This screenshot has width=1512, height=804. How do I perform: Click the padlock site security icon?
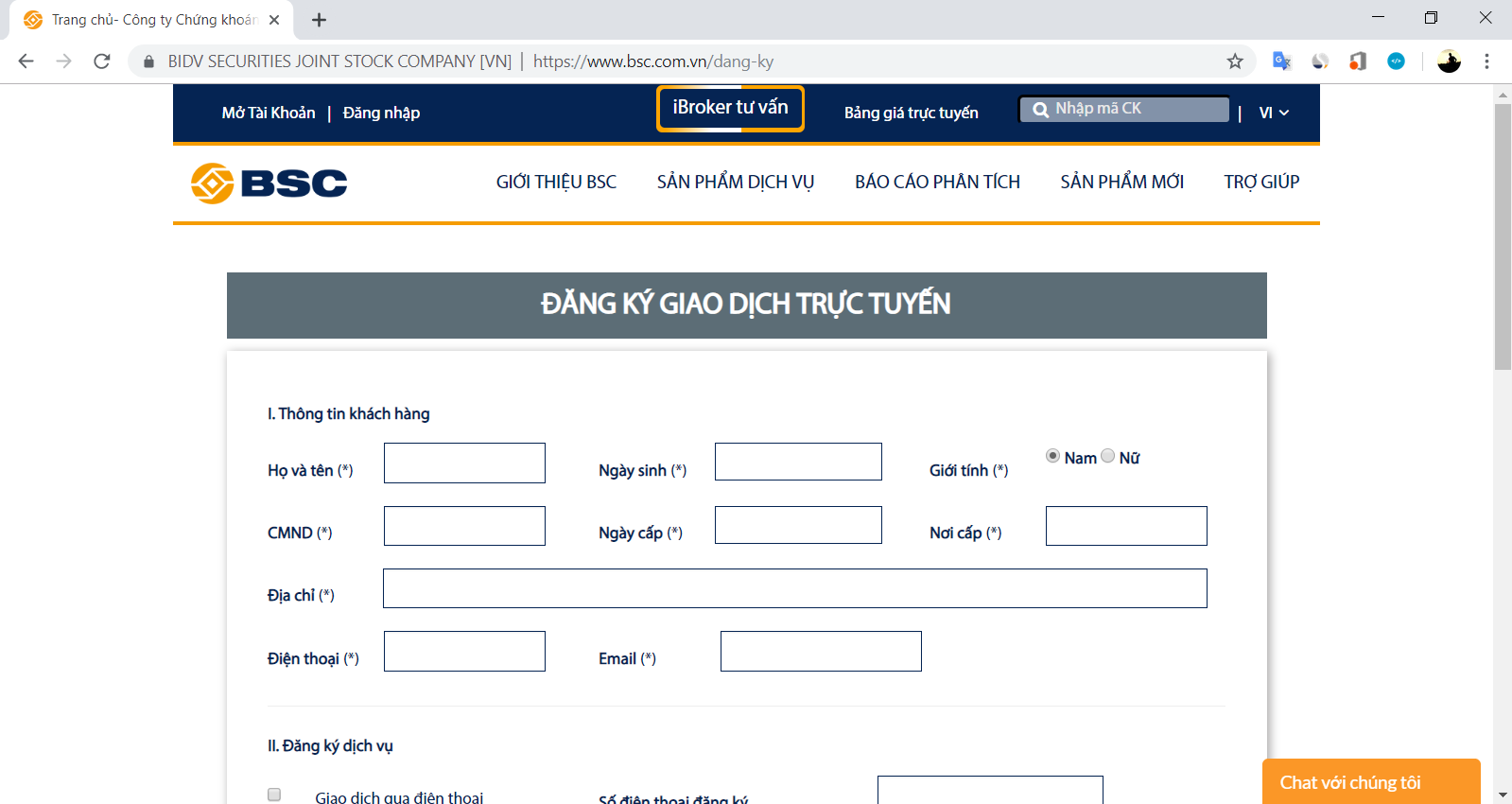148,61
